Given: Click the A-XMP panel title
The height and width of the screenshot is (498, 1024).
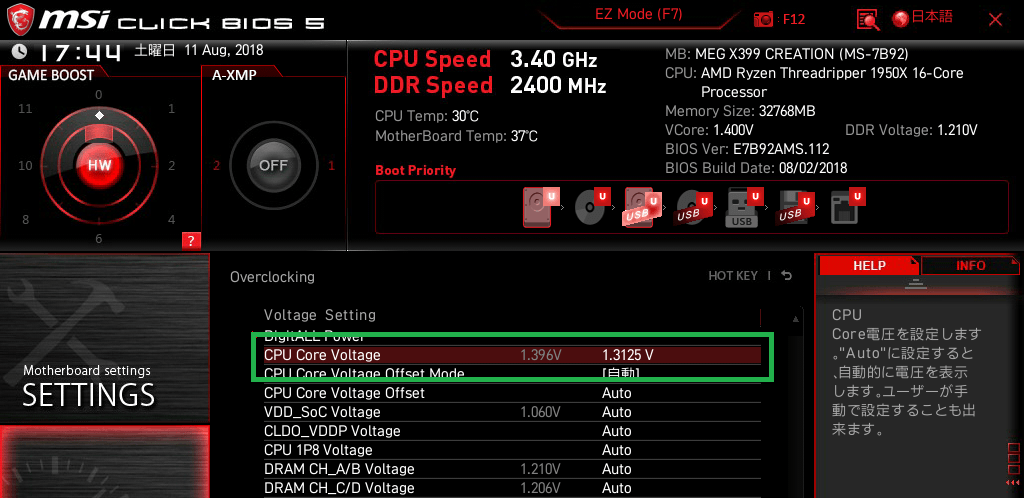Looking at the screenshot, I should coord(234,75).
